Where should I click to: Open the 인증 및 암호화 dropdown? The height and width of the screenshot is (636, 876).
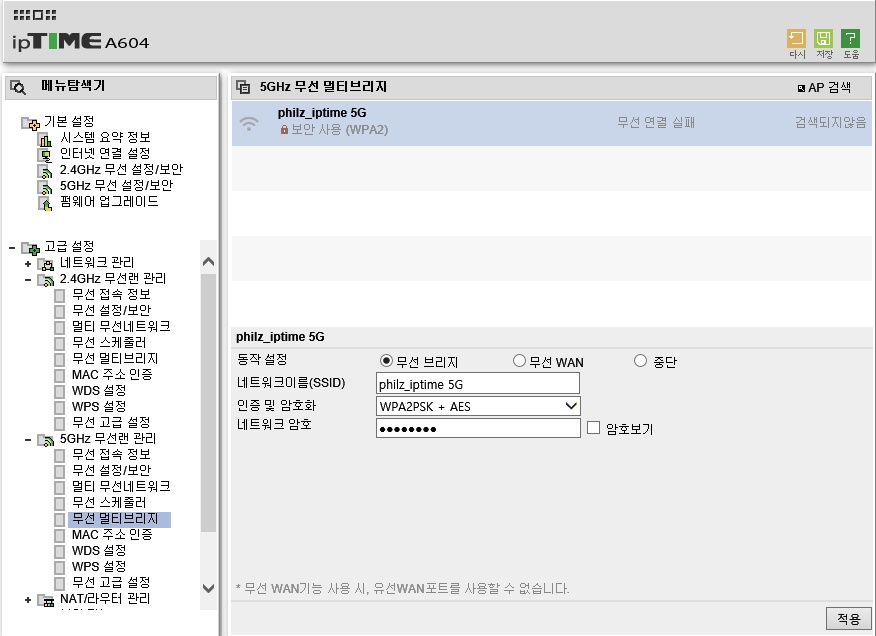(x=478, y=406)
